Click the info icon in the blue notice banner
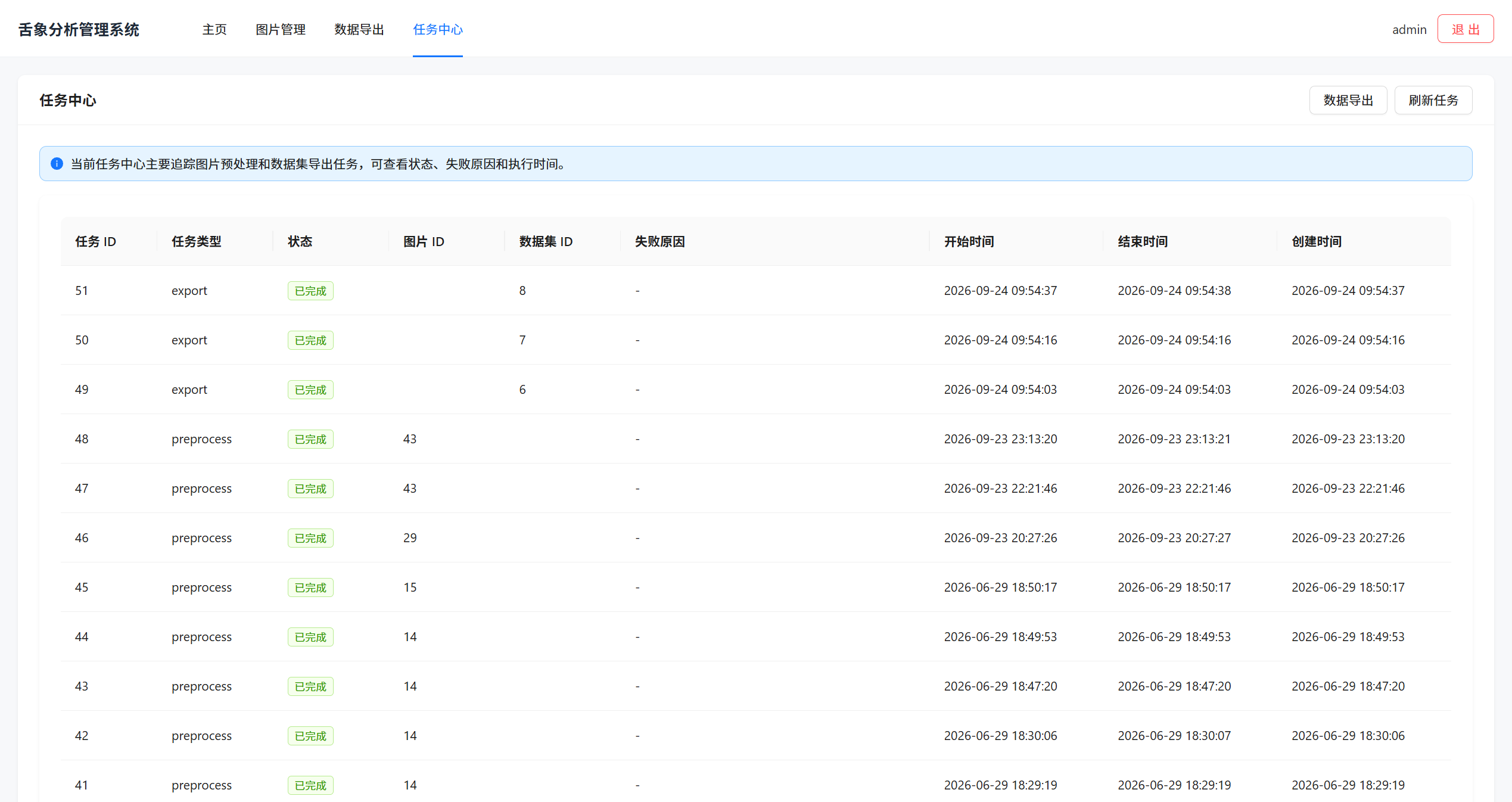The height and width of the screenshot is (802, 1512). pyautogui.click(x=57, y=164)
